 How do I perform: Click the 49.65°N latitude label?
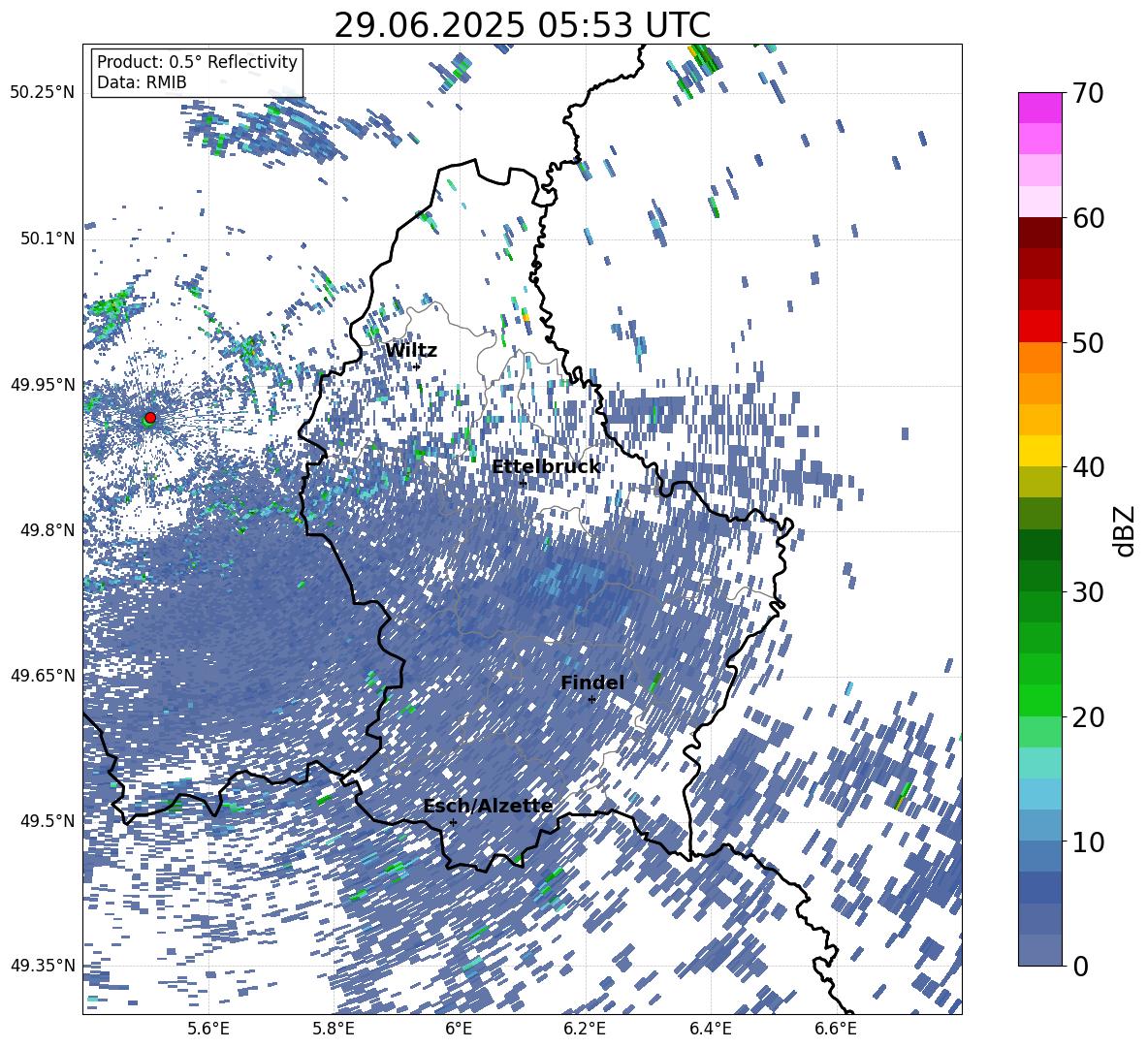[x=43, y=675]
